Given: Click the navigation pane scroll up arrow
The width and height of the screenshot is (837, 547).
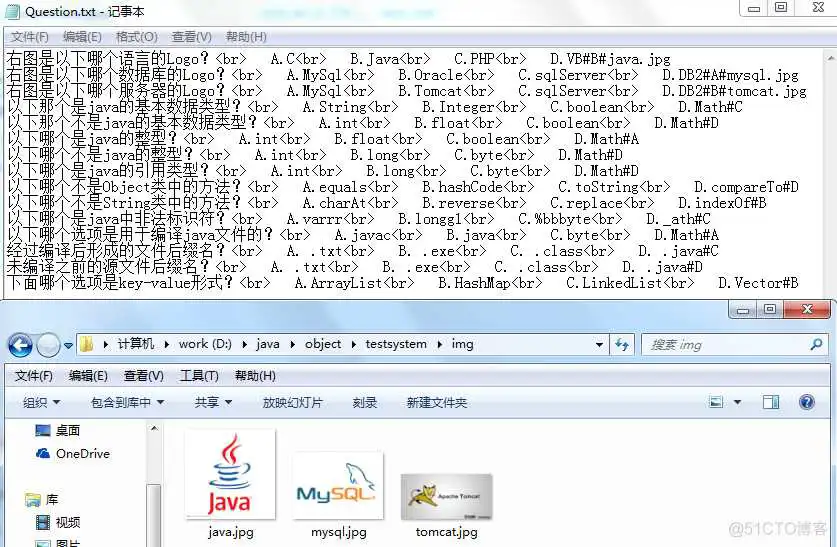Looking at the screenshot, I should pos(154,429).
